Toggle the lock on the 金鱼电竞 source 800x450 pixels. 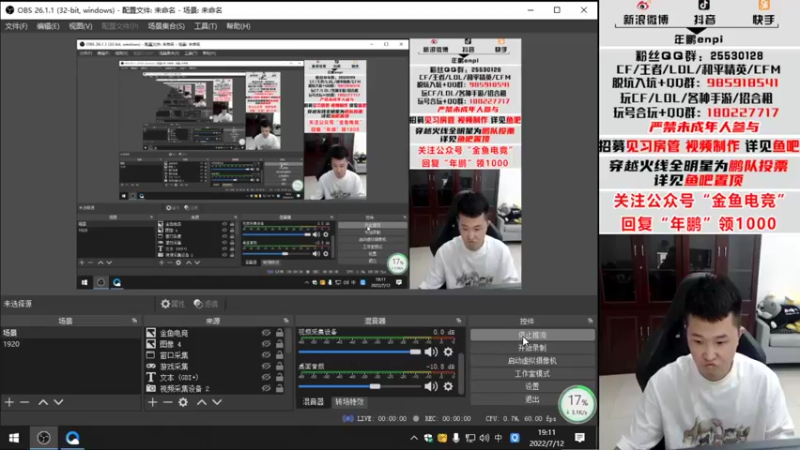point(280,333)
